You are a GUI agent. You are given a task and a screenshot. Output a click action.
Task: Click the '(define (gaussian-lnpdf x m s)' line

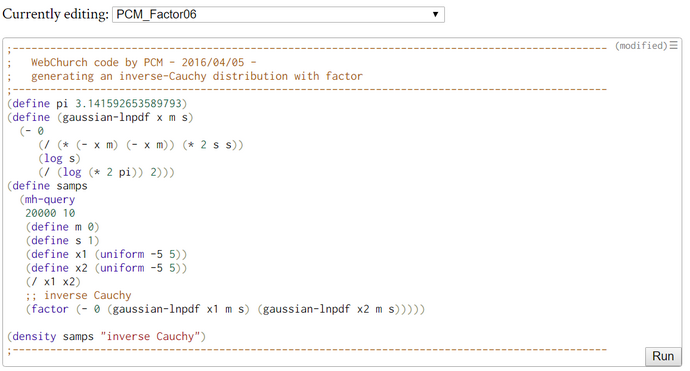point(100,117)
